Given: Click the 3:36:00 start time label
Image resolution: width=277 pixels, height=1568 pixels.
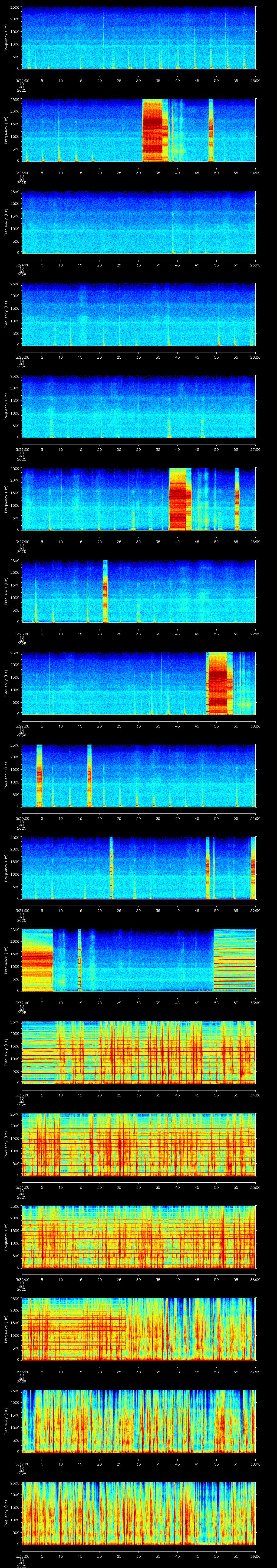Looking at the screenshot, I should [22, 1371].
